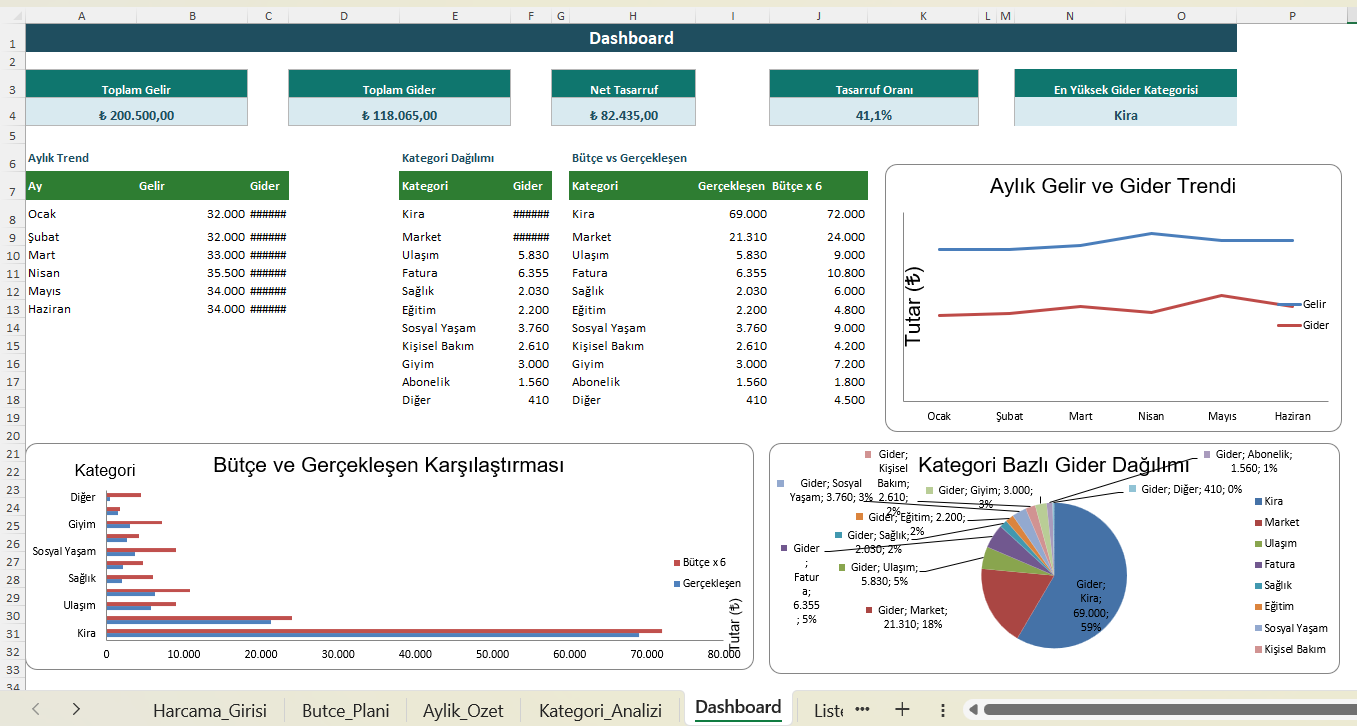Image resolution: width=1357 pixels, height=726 pixels.
Task: Select the Bütçe ve Gerçekleşen Karşılaştırması chart title
Action: (x=389, y=466)
